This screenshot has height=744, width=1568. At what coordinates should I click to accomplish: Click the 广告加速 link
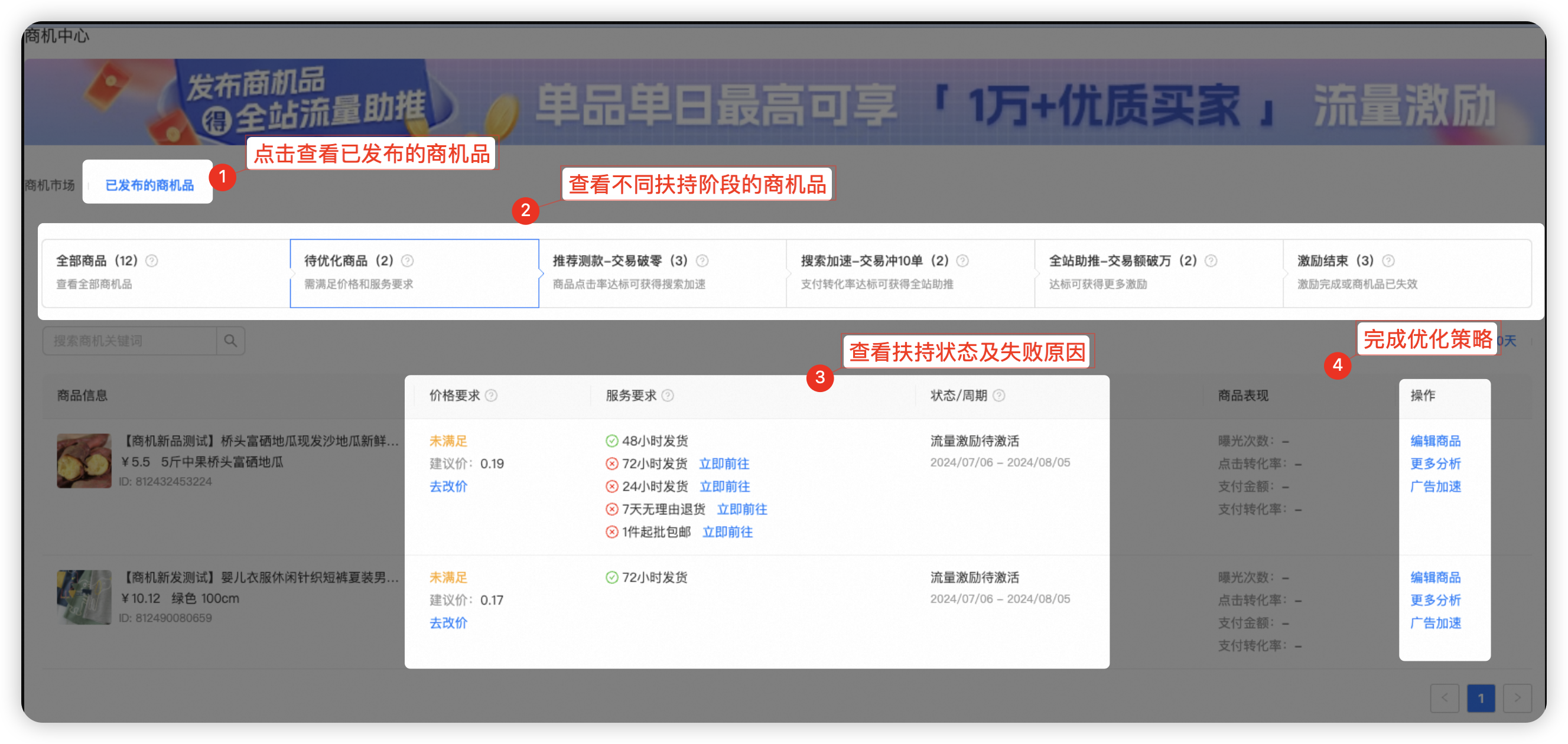(x=1434, y=486)
